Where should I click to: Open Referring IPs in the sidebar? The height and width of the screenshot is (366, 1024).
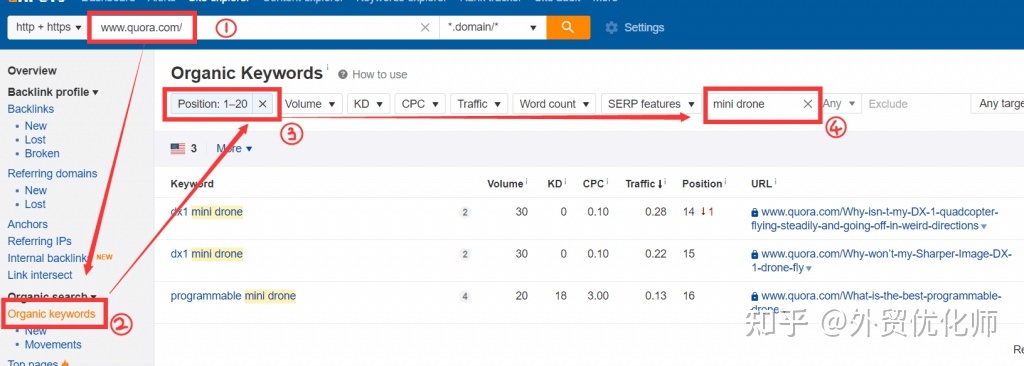[x=39, y=241]
